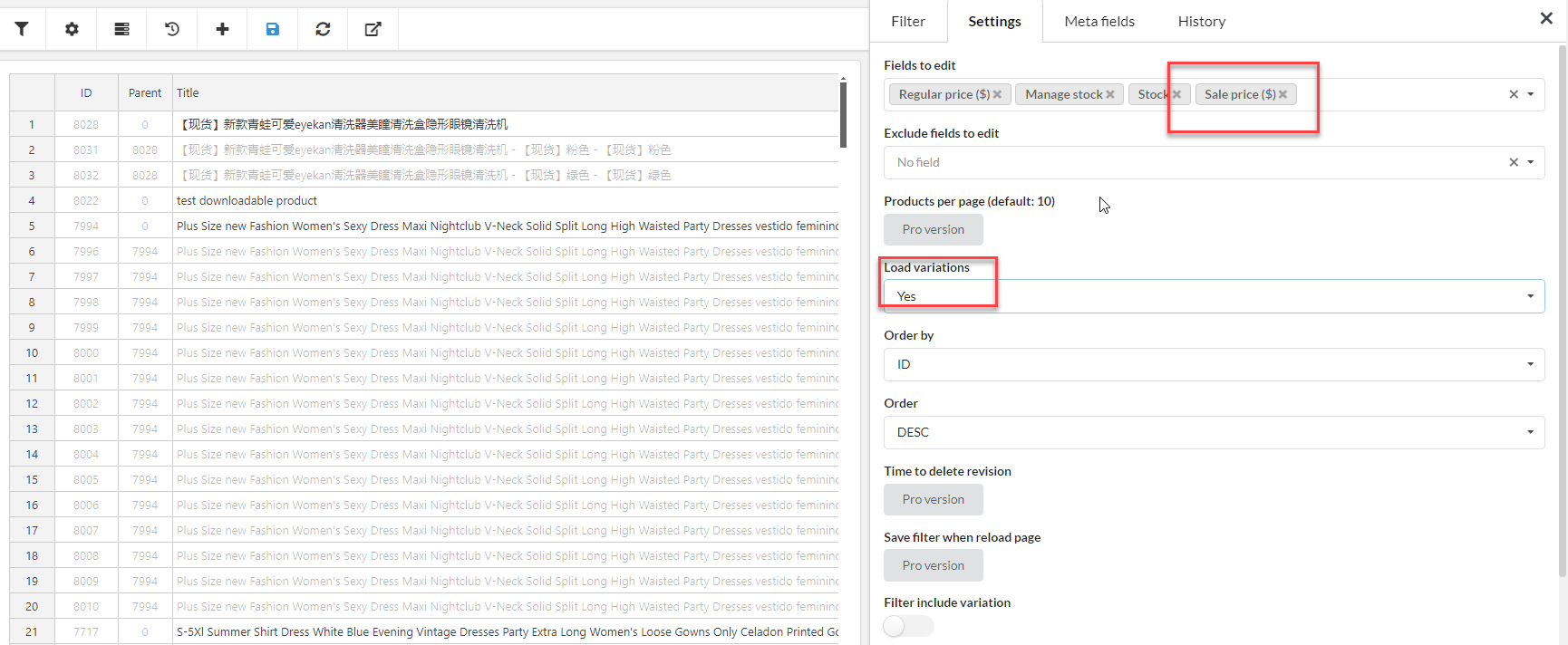1568x645 pixels.
Task: Remove the Manage stock tag
Action: (x=1110, y=94)
